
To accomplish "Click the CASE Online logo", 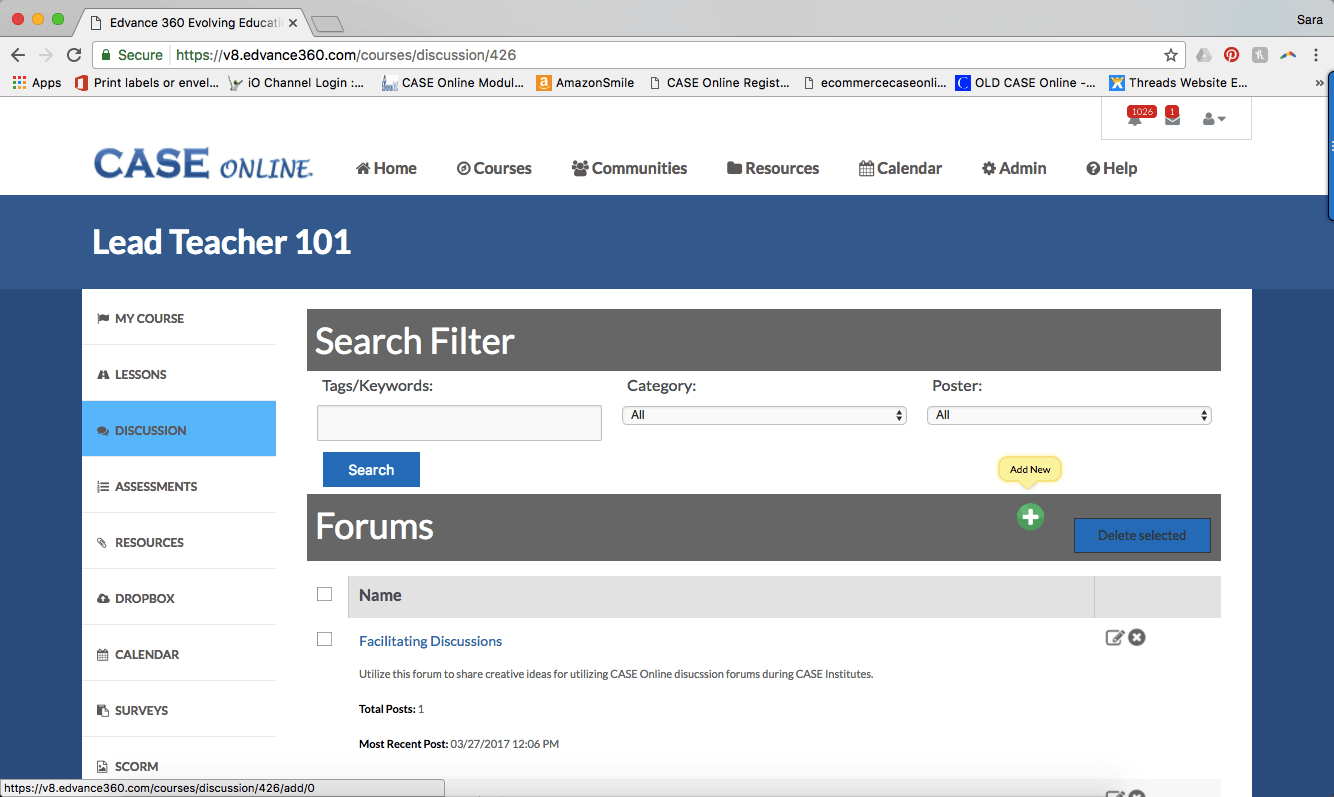I will (x=203, y=165).
